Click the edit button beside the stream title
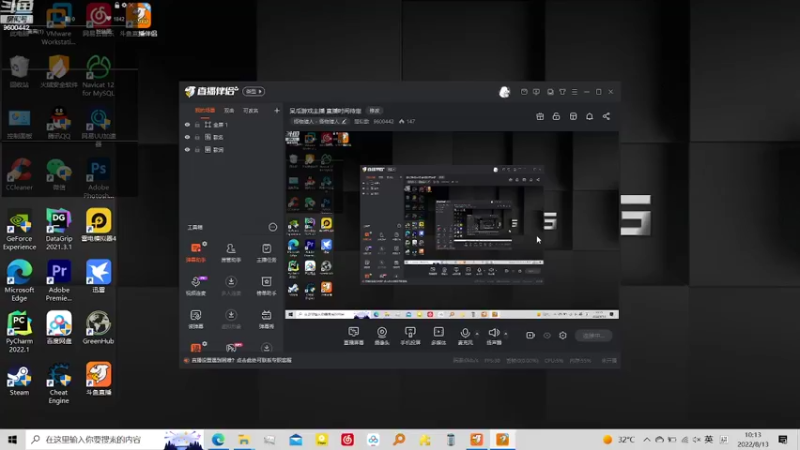800x450 pixels. (374, 111)
